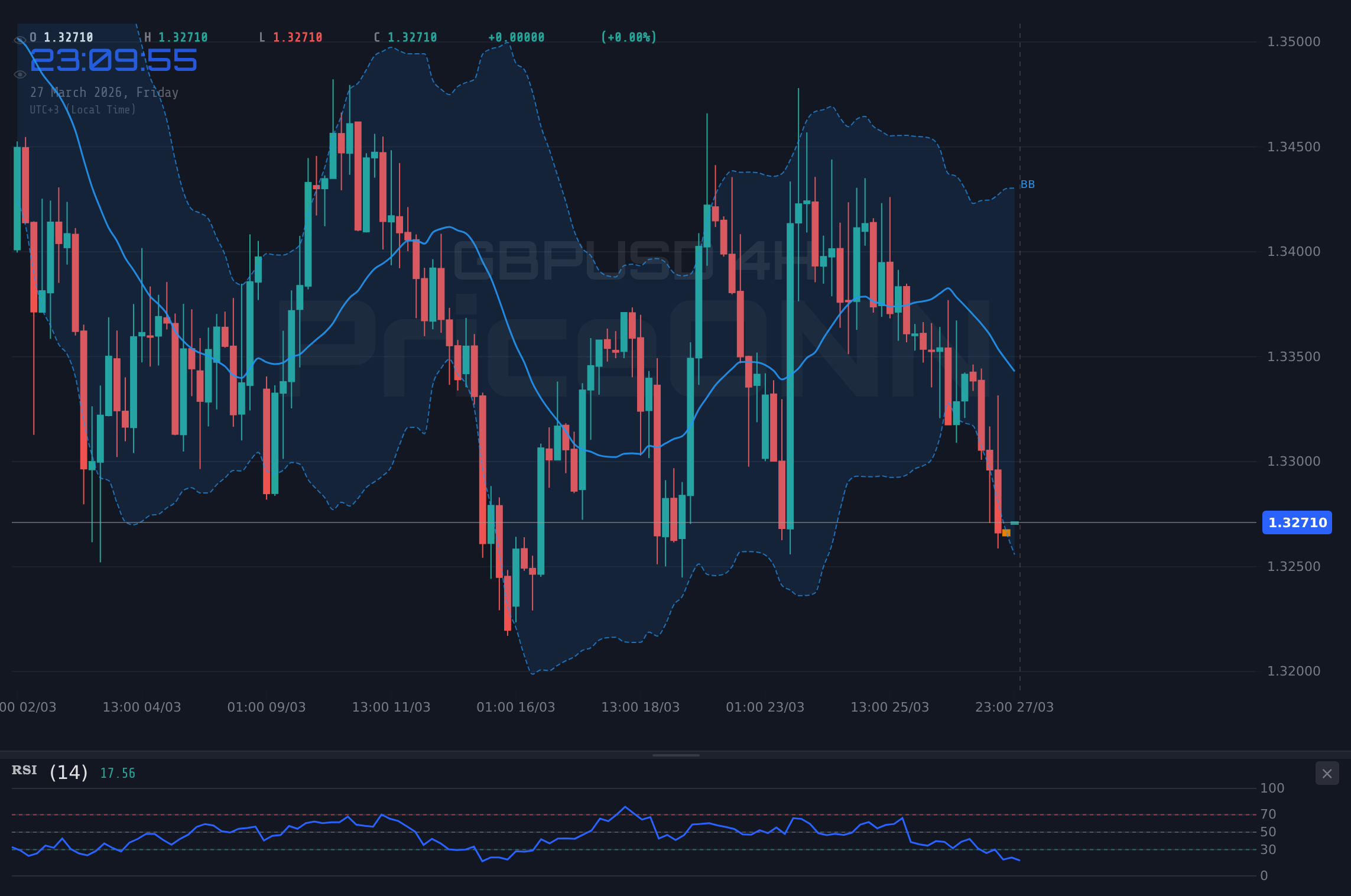Screen dimensions: 1351x896
Task: Toggle visibility of the countdown clock overlay
Action: (x=20, y=74)
